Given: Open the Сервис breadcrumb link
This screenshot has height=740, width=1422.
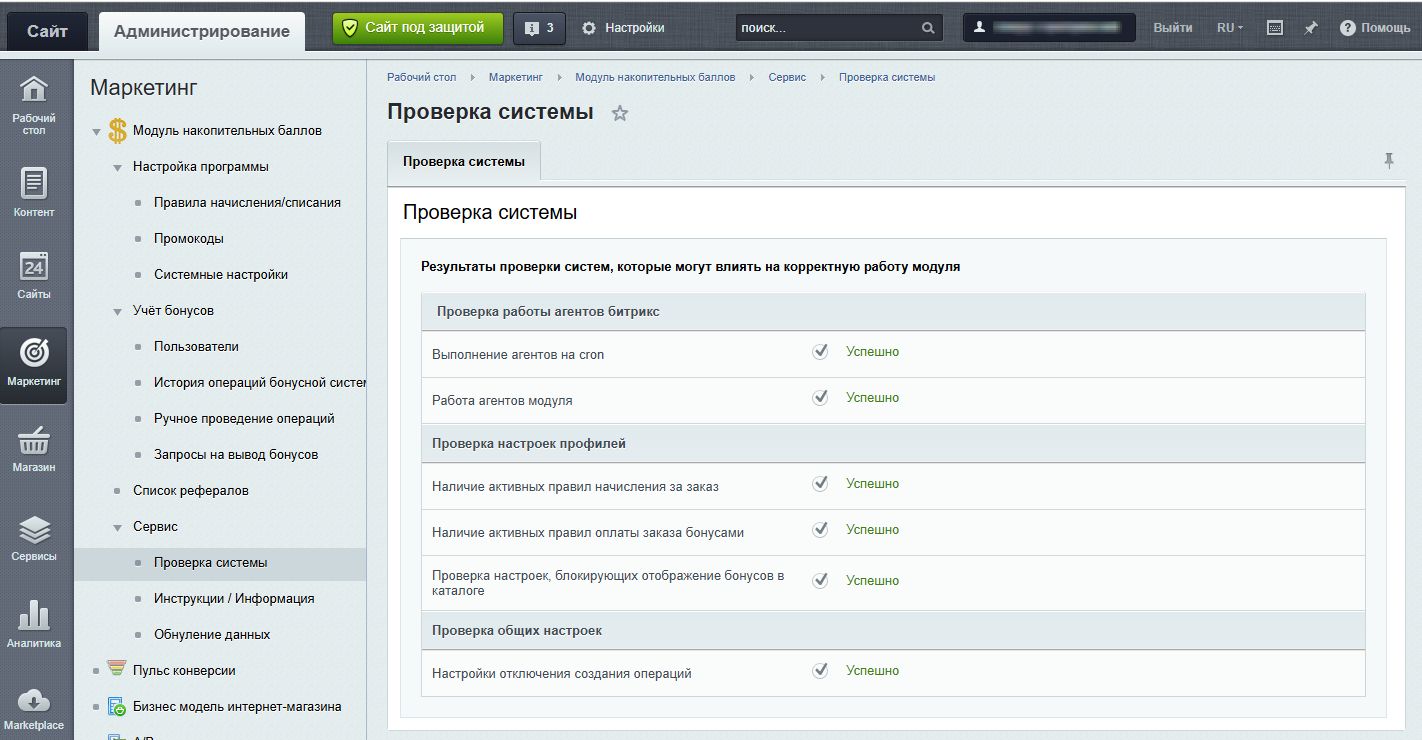Looking at the screenshot, I should click(x=787, y=77).
